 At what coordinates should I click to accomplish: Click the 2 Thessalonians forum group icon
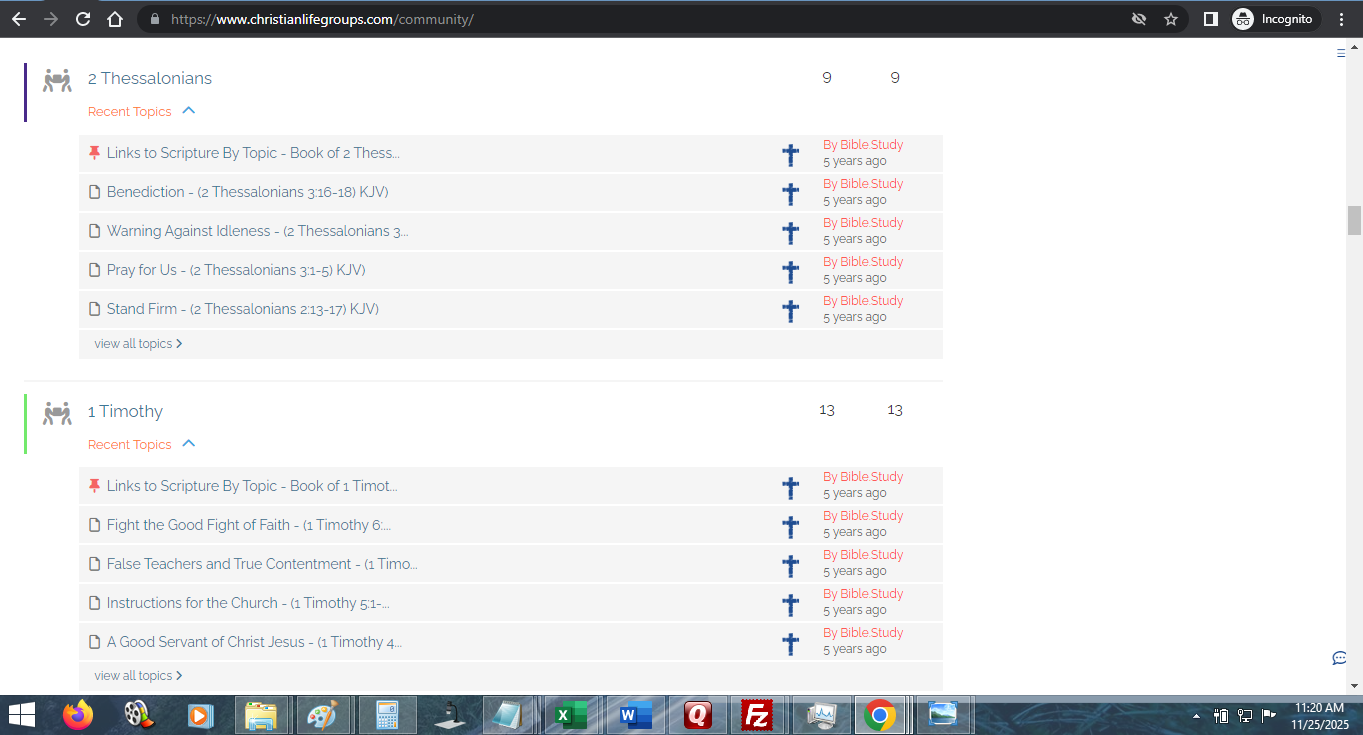click(x=57, y=80)
